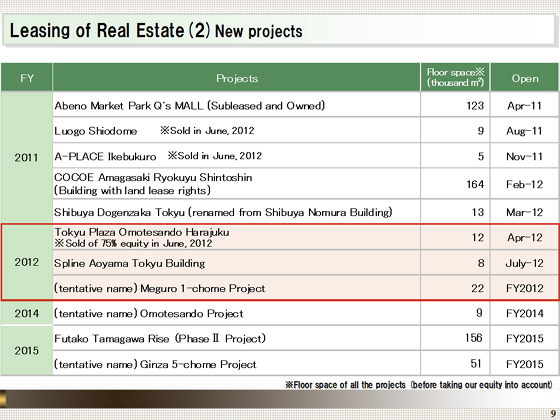The image size is (560, 420).
Task: Click 'A-PLACE Ikebukuro' project name
Action: 105,156
